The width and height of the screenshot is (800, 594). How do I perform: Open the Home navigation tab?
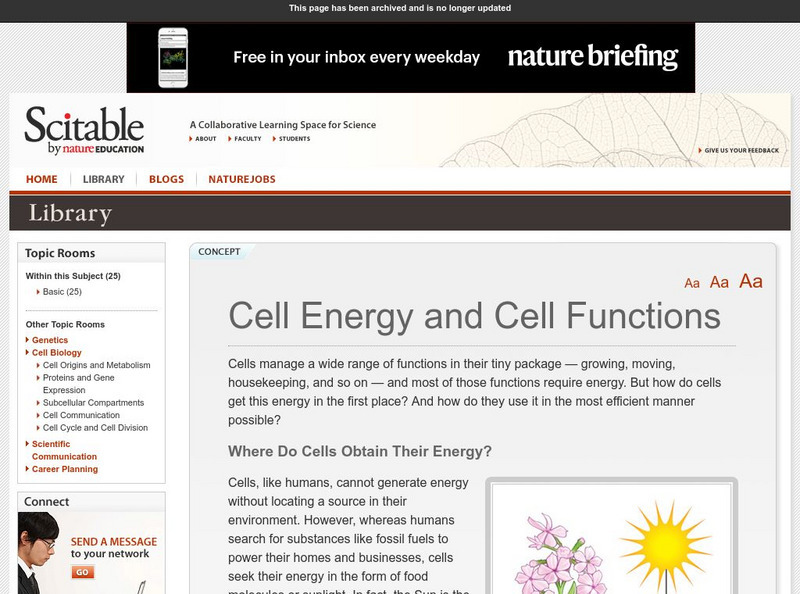pyautogui.click(x=42, y=180)
